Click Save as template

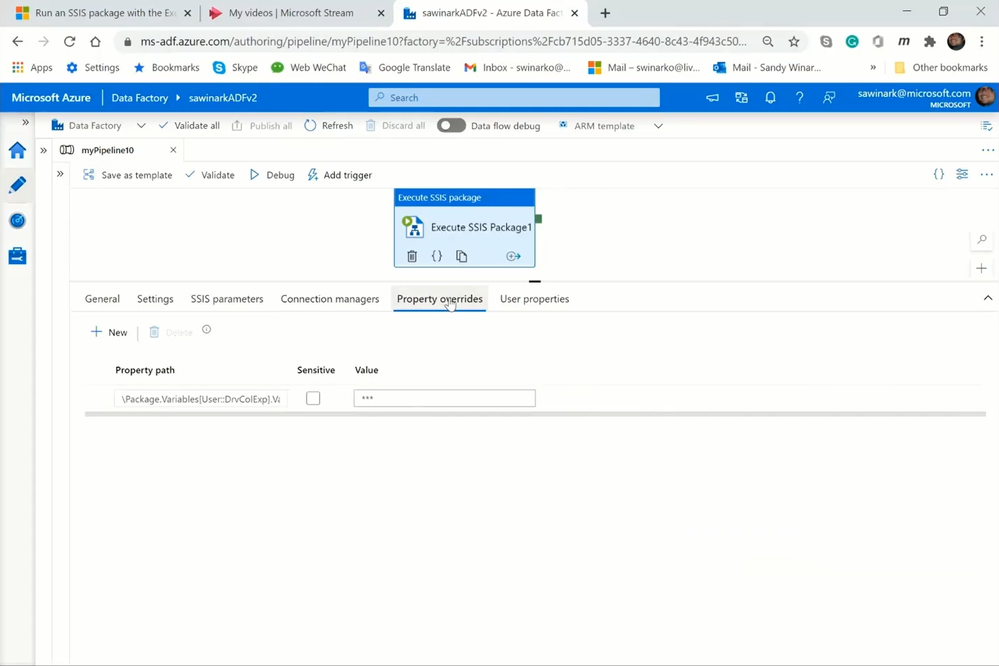pyautogui.click(x=128, y=175)
